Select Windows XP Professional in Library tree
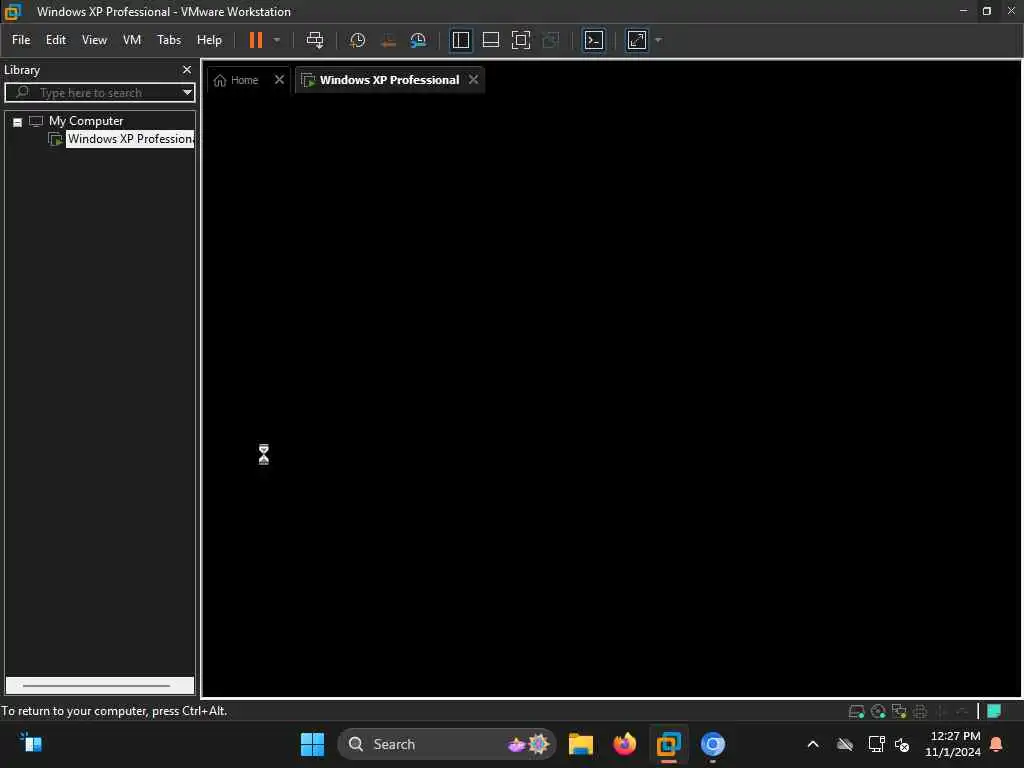The image size is (1024, 768). click(130, 139)
